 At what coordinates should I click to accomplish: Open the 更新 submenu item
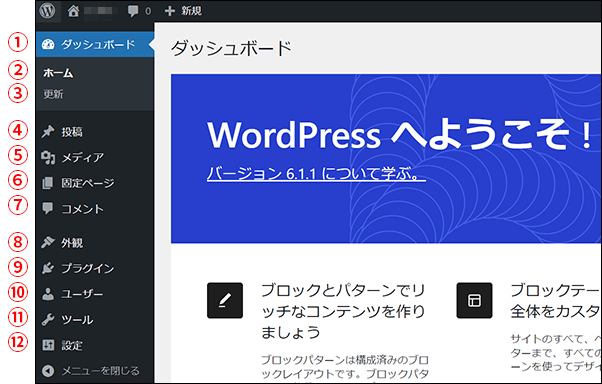(53, 94)
